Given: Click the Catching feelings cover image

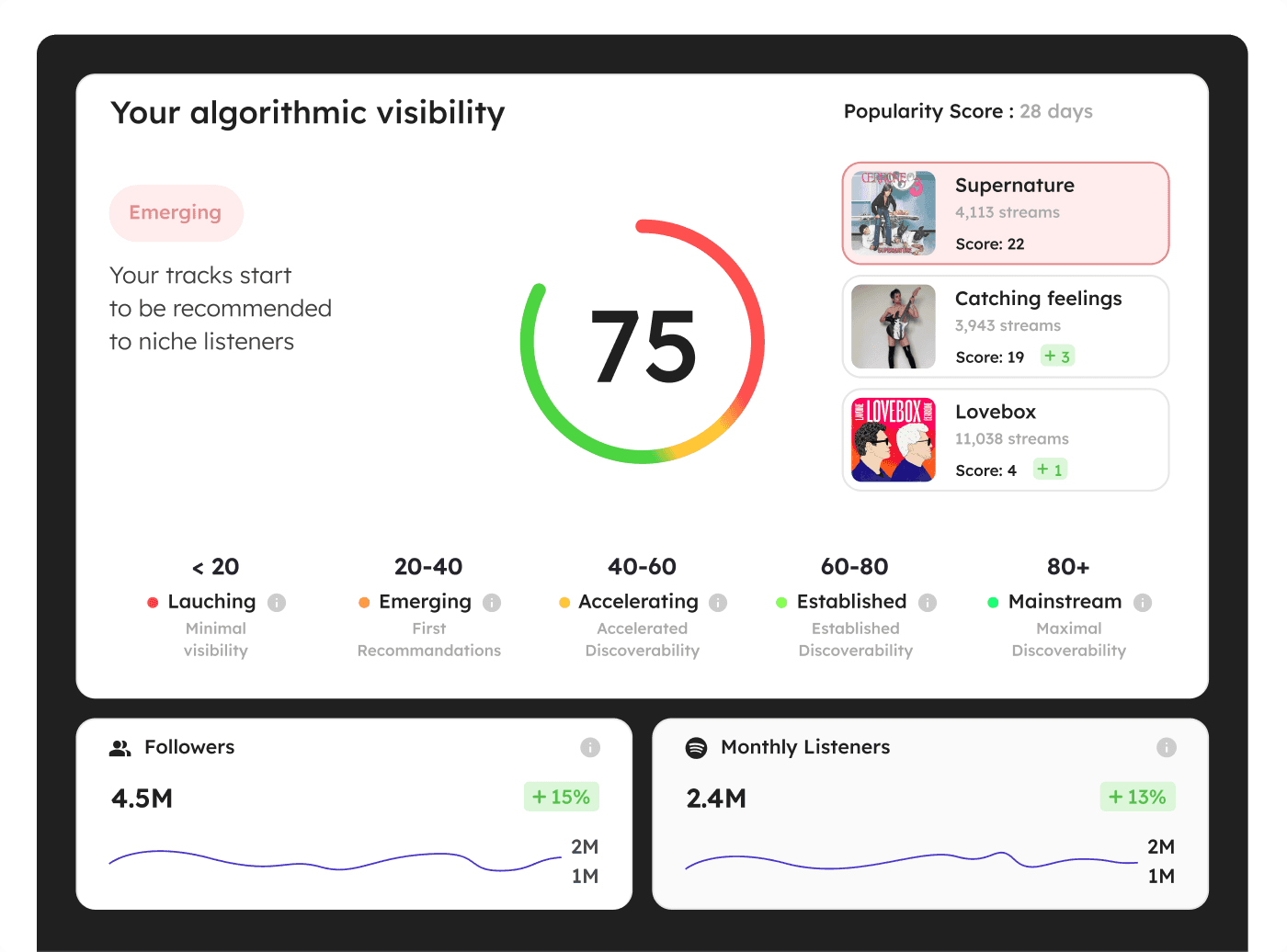Looking at the screenshot, I should click(894, 326).
